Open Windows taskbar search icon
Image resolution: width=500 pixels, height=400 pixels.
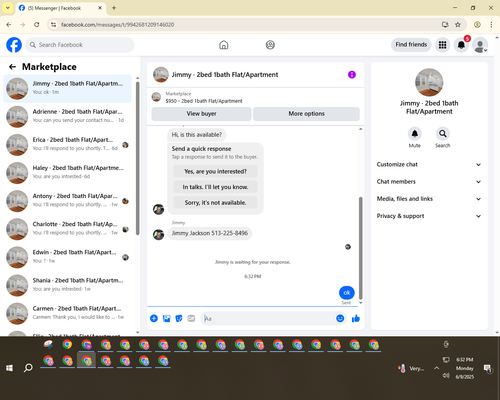[28, 368]
